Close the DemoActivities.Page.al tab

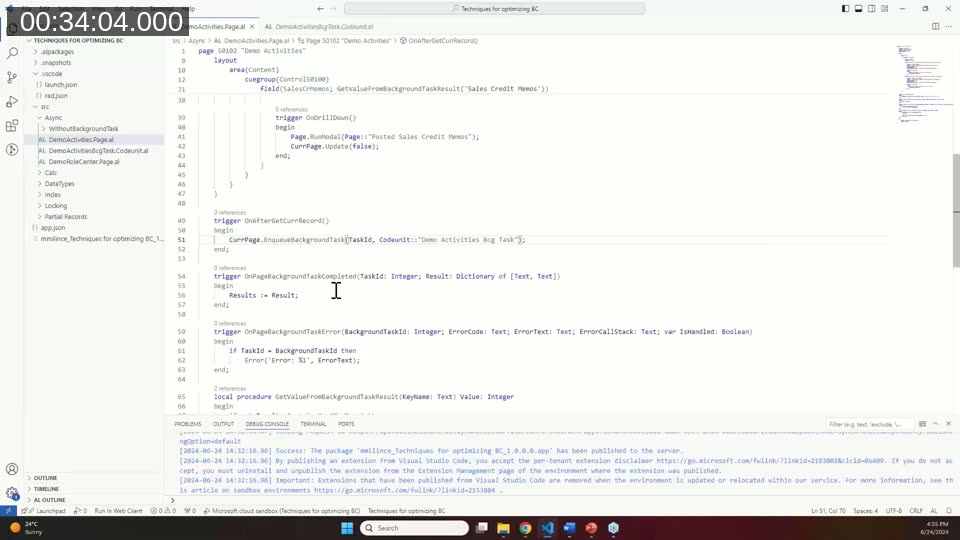pyautogui.click(x=252, y=26)
